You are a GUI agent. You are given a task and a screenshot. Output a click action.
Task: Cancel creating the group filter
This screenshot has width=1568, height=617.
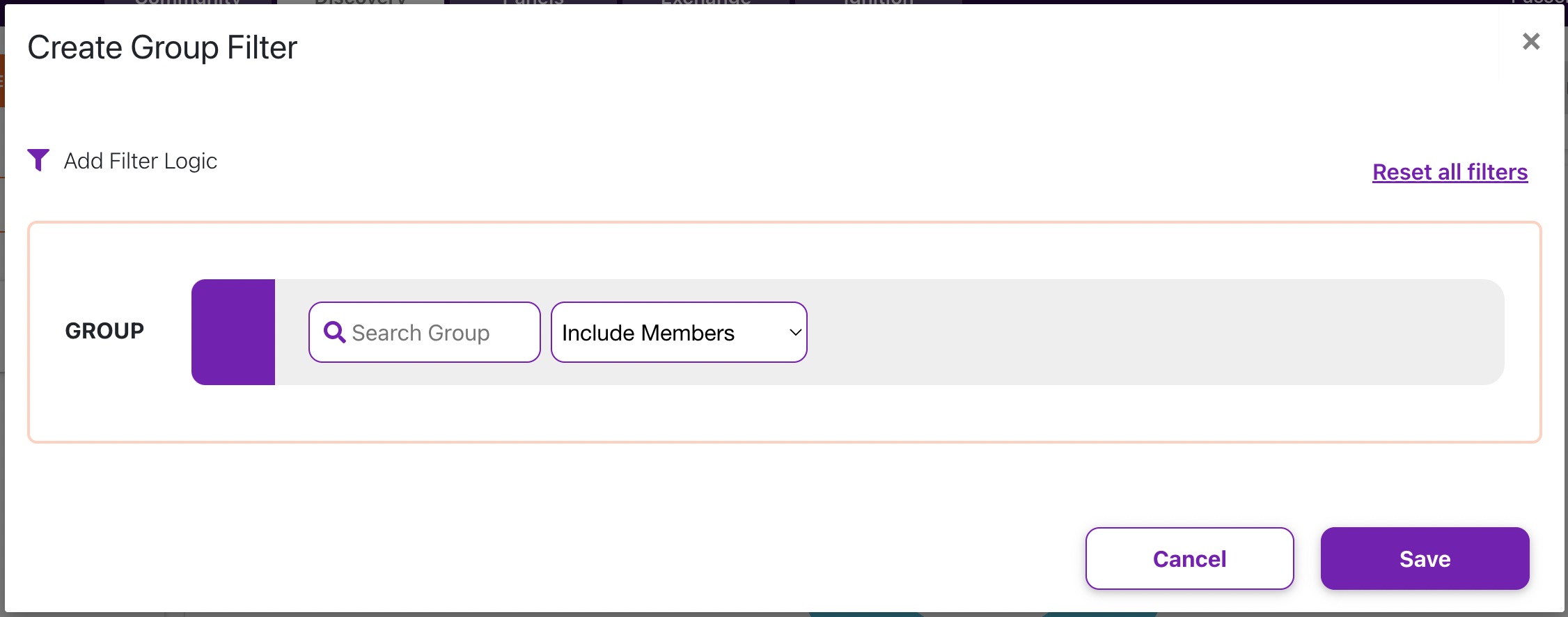click(1189, 559)
